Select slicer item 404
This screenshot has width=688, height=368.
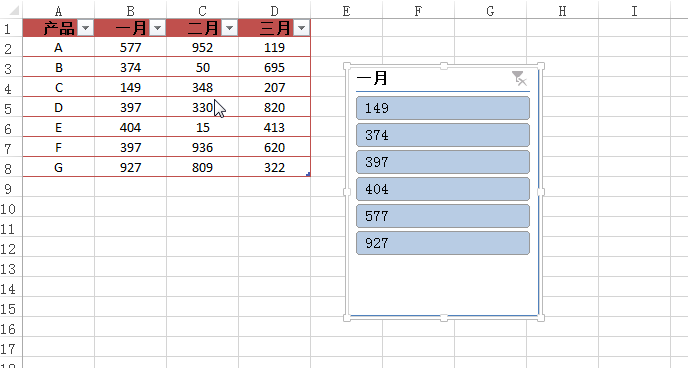[x=443, y=189]
